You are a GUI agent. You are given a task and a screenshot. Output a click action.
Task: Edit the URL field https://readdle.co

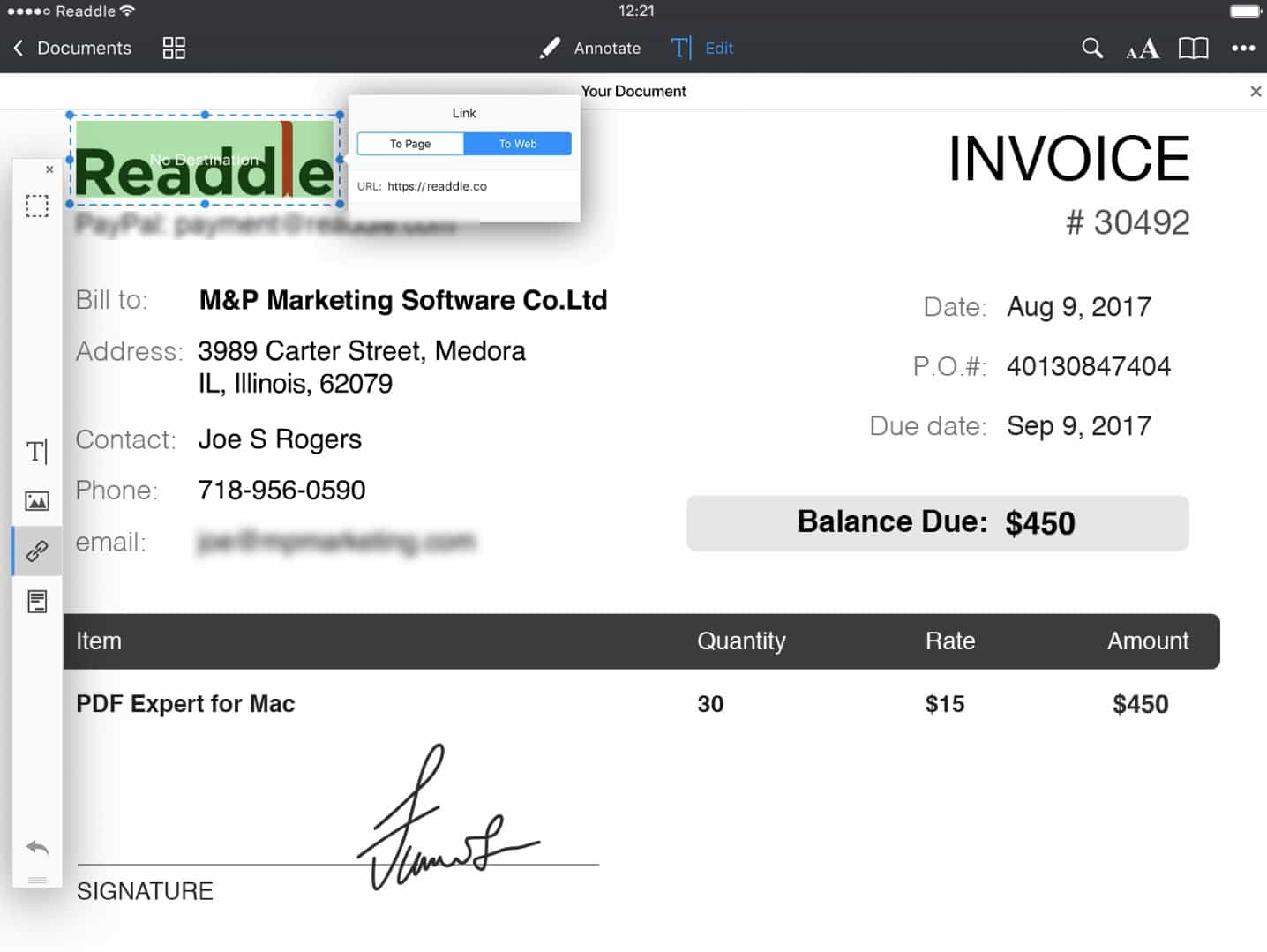[464, 186]
